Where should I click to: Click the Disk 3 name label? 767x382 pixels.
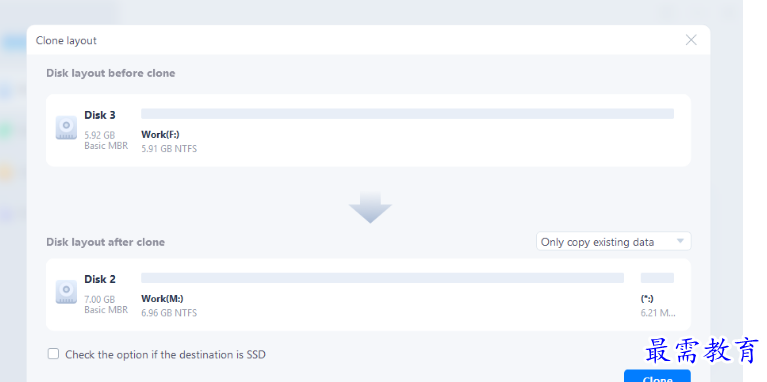click(x=100, y=115)
